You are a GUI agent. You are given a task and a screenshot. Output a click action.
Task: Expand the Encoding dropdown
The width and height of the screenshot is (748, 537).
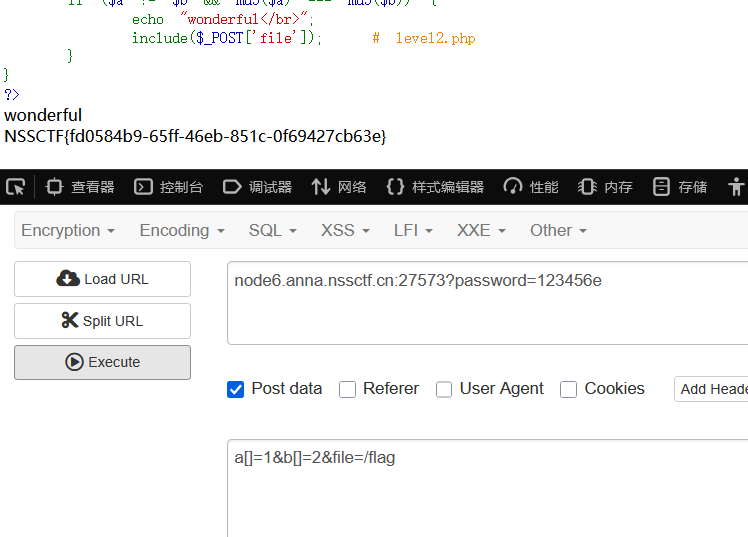click(x=182, y=230)
